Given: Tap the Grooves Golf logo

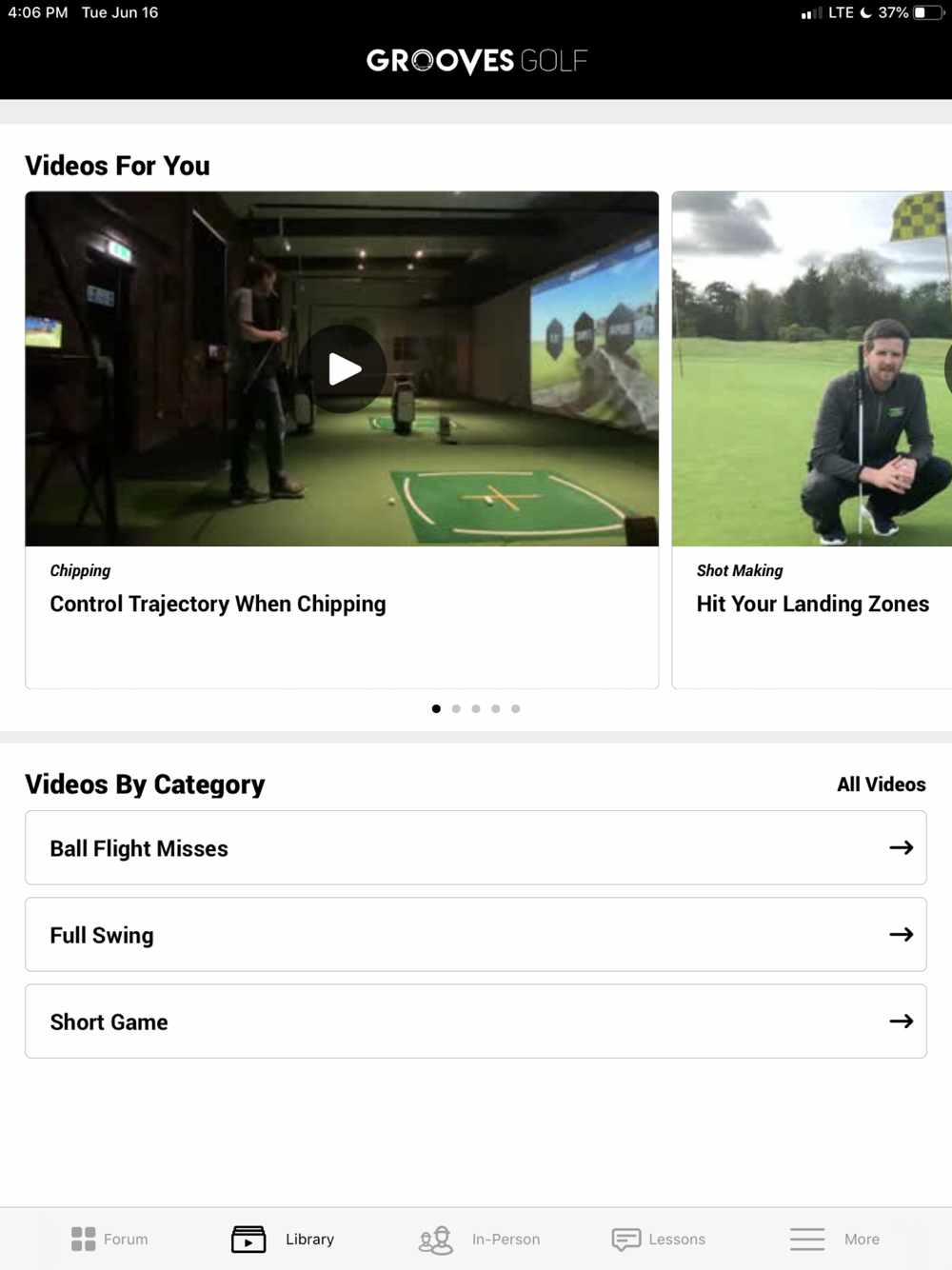Looking at the screenshot, I should coord(476,61).
